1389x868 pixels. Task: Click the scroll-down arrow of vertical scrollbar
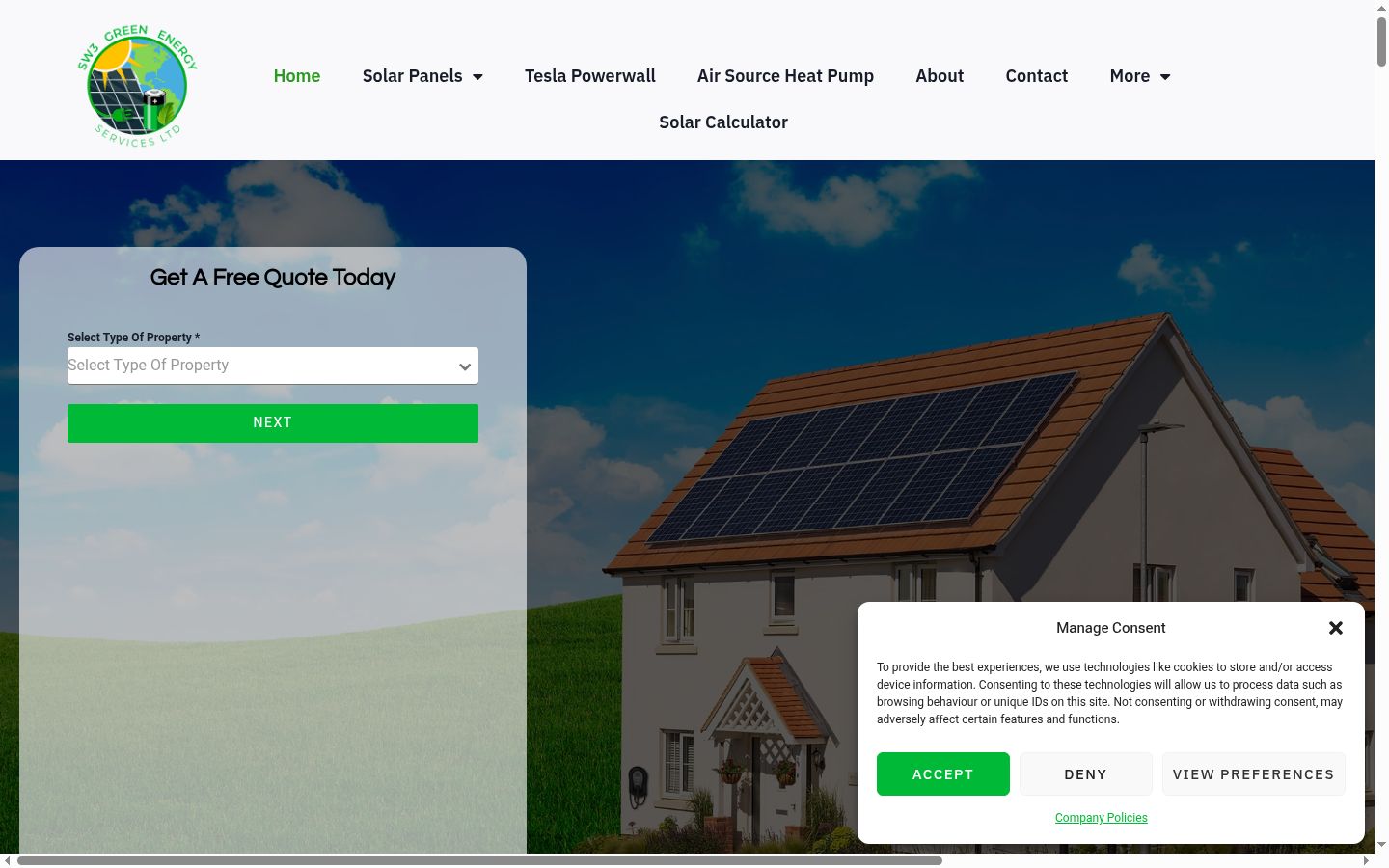tap(1381, 845)
